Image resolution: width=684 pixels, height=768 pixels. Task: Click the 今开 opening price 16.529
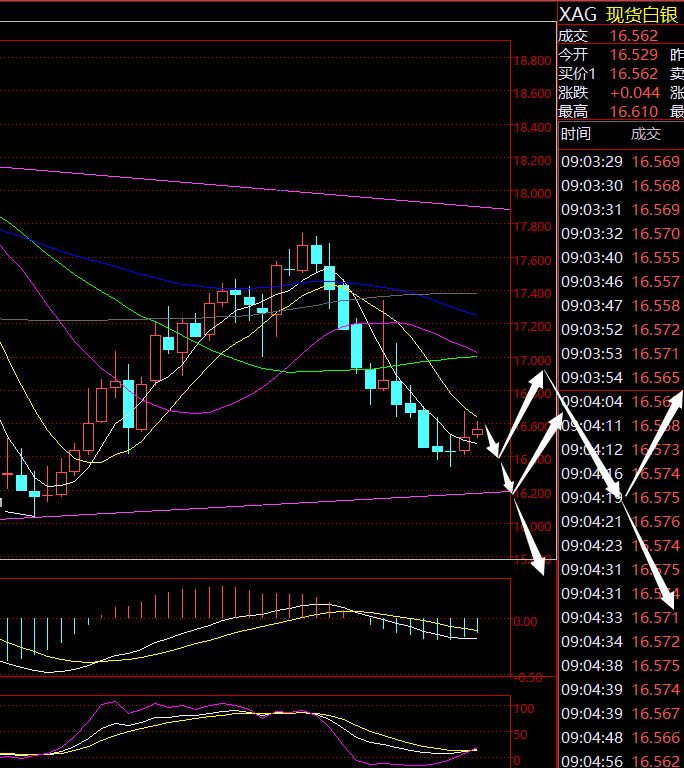tap(634, 55)
